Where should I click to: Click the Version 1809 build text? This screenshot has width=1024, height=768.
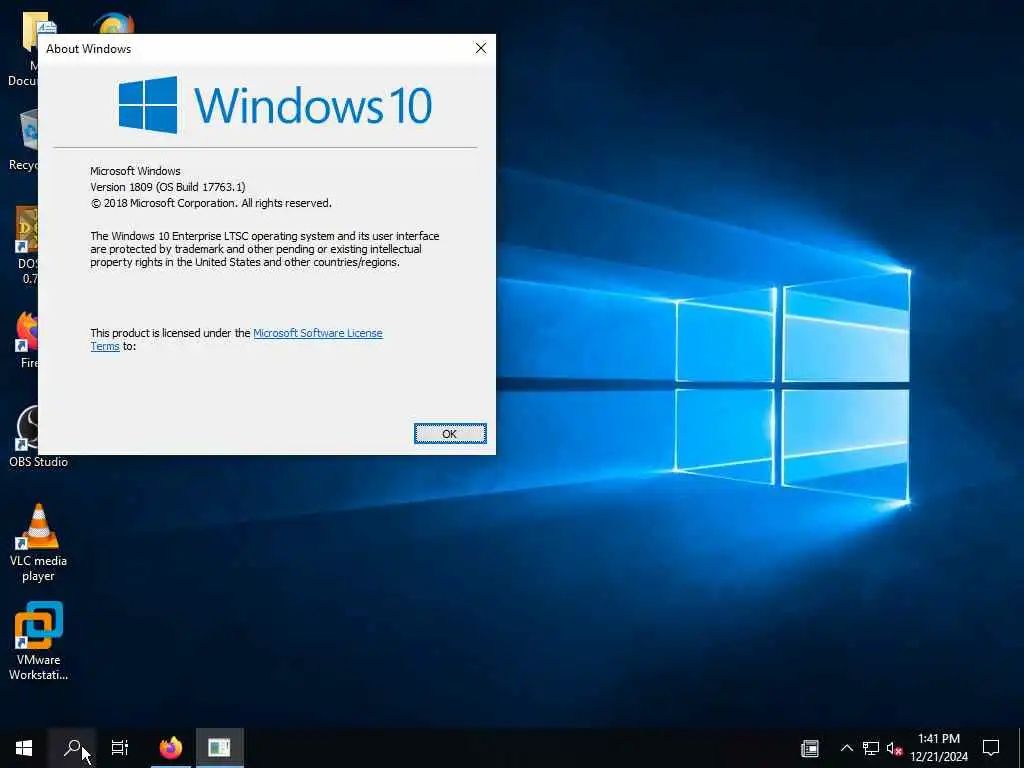pos(168,187)
